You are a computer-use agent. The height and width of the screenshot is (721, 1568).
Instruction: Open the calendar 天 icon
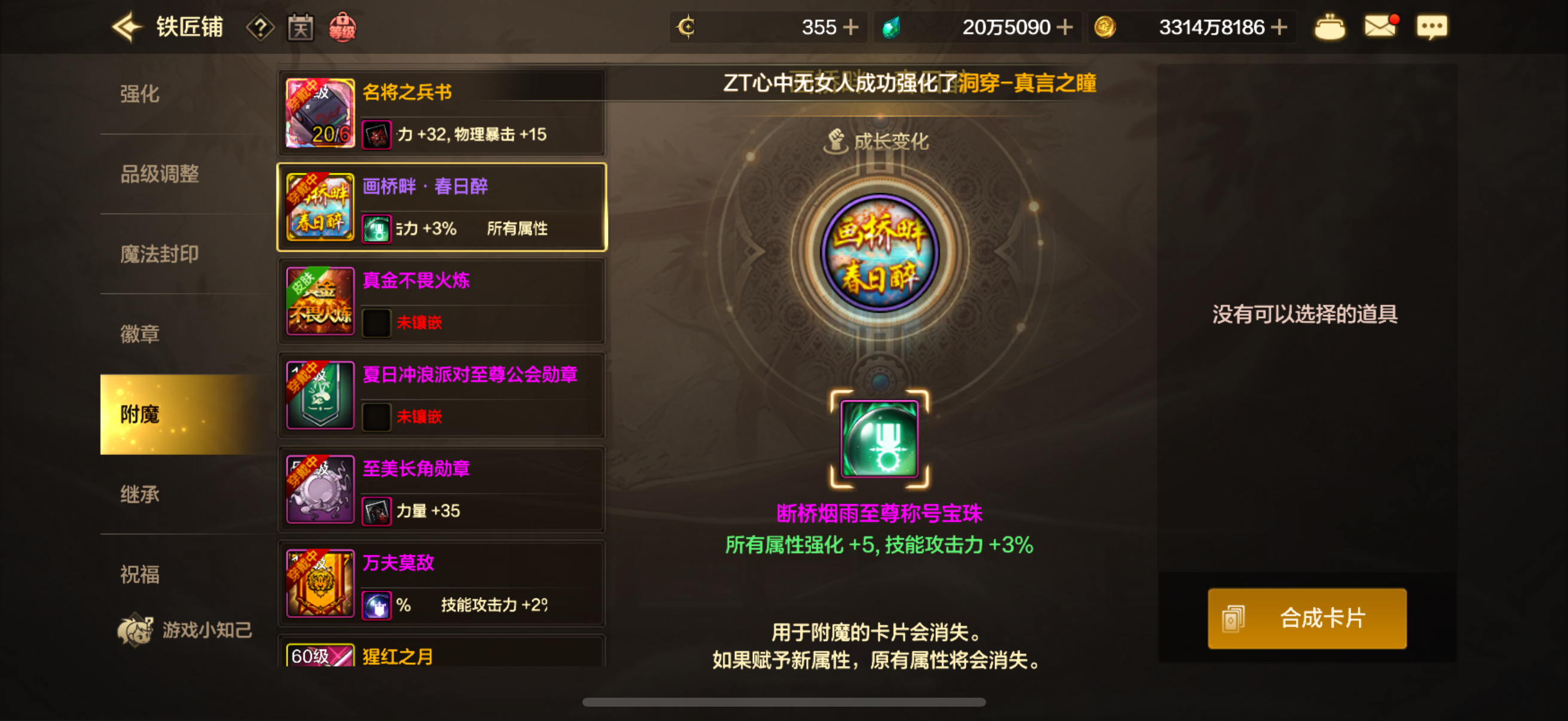pos(300,28)
